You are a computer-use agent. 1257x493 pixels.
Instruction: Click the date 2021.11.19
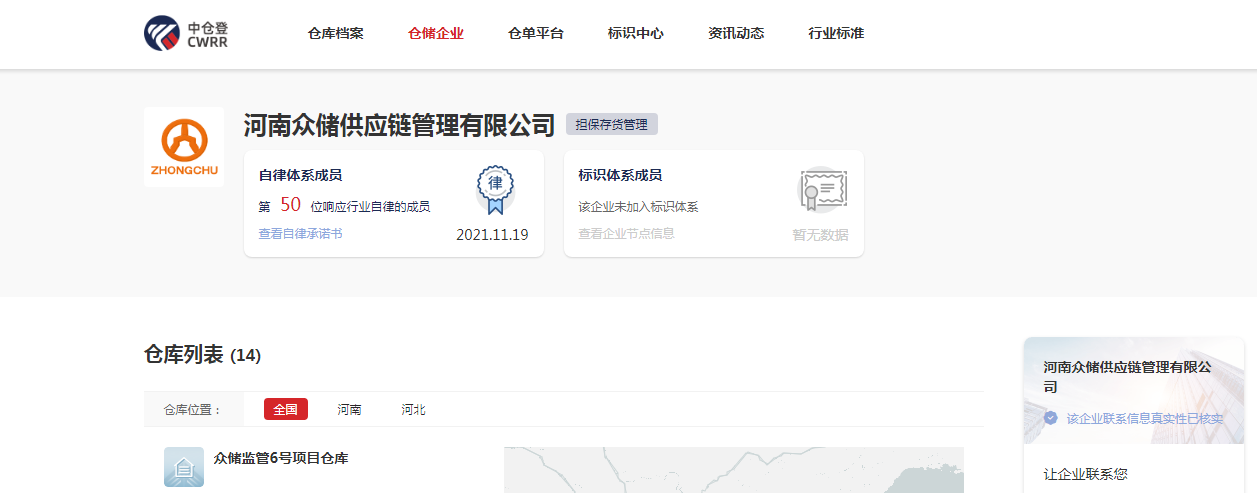492,235
